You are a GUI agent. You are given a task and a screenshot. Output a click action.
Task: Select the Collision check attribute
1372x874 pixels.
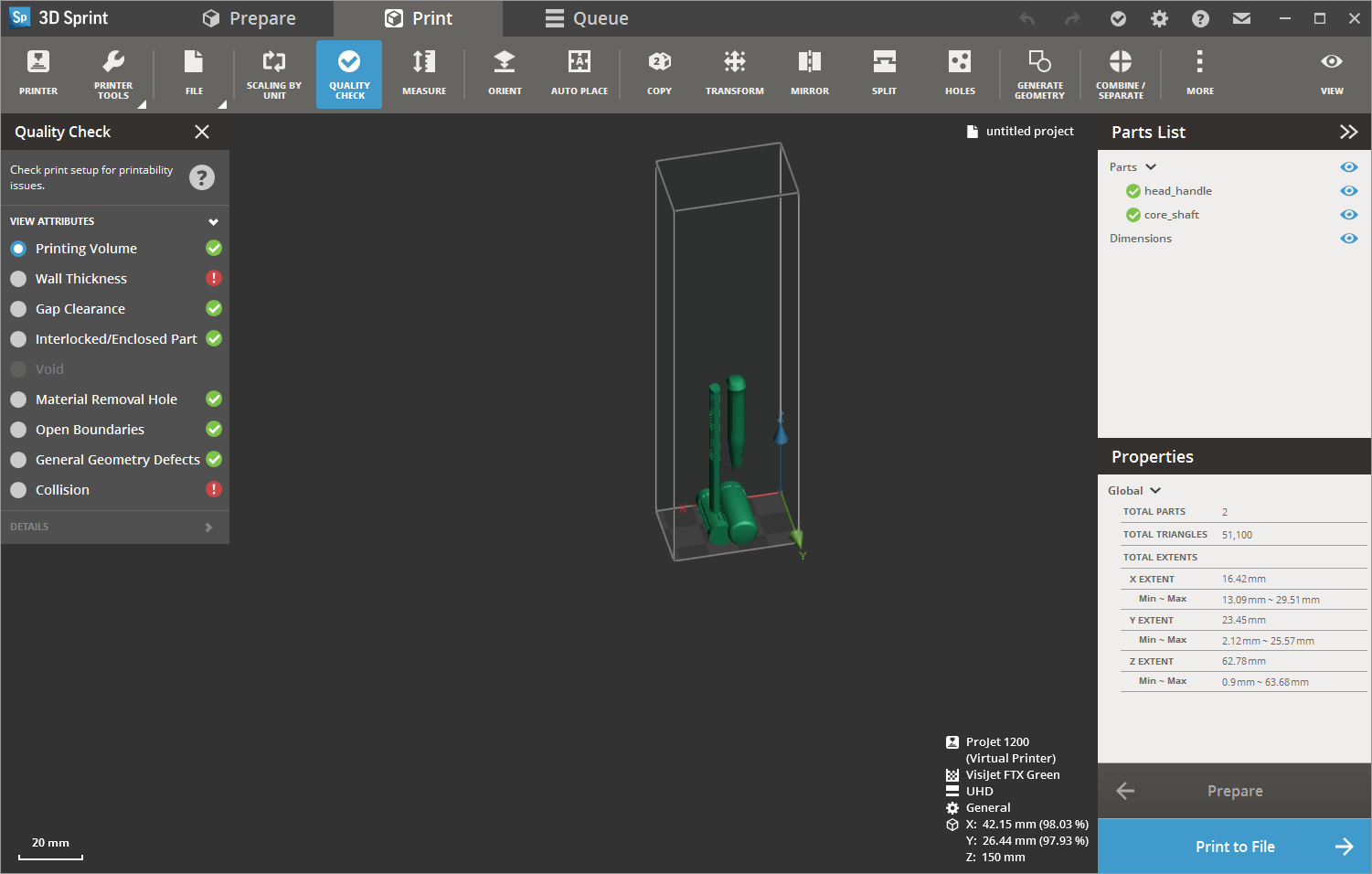point(60,489)
